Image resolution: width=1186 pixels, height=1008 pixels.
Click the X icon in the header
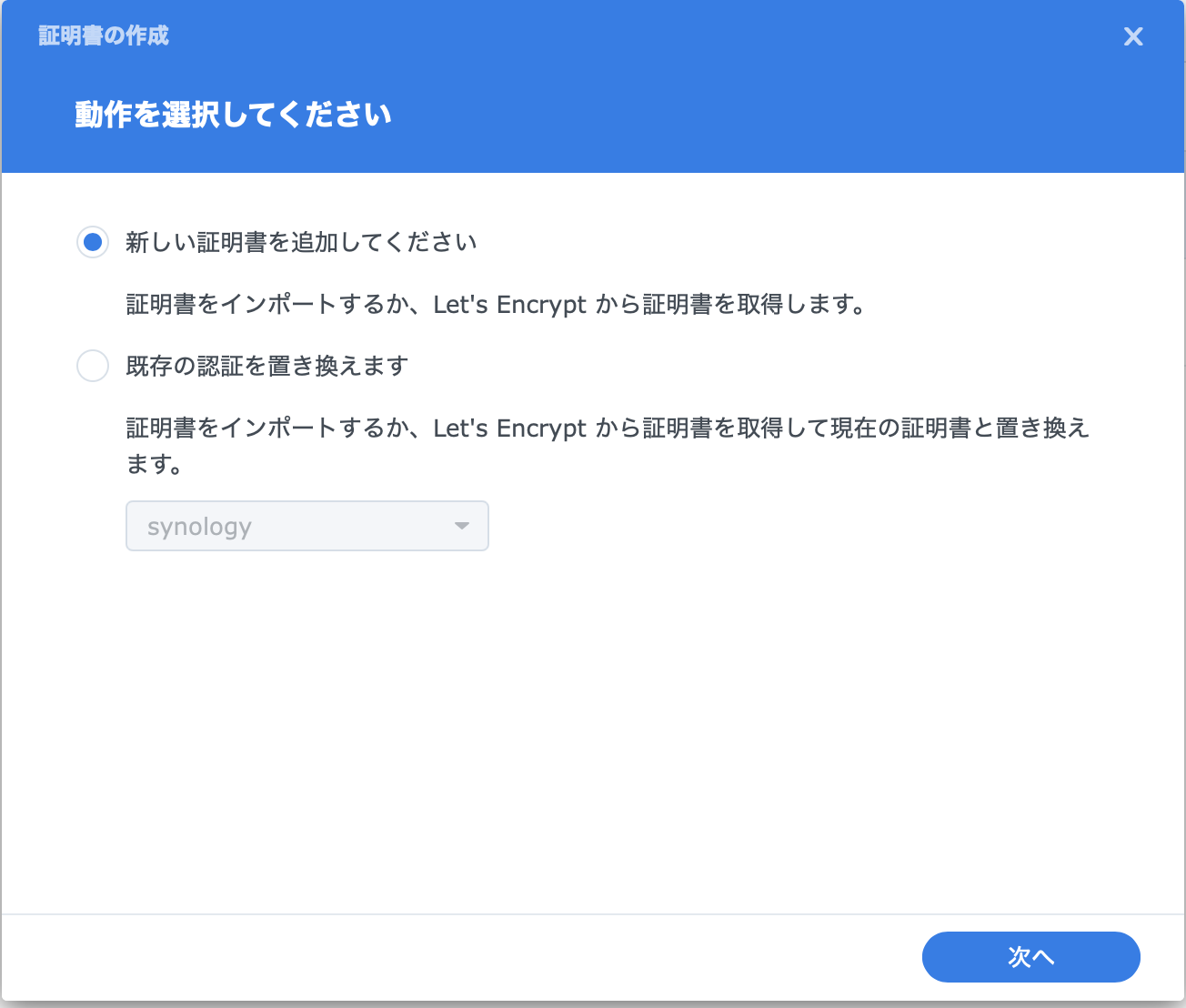click(1133, 36)
